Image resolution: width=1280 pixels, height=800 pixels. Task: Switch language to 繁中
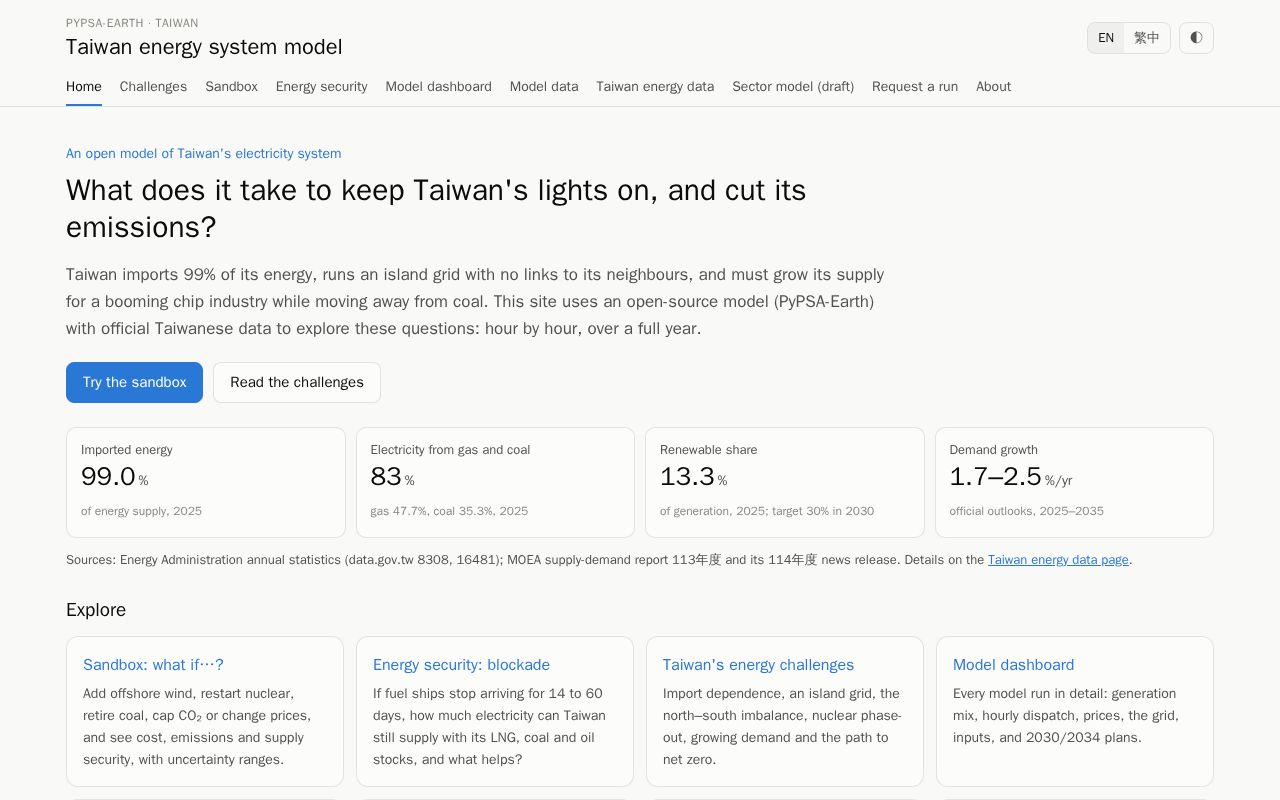1147,38
